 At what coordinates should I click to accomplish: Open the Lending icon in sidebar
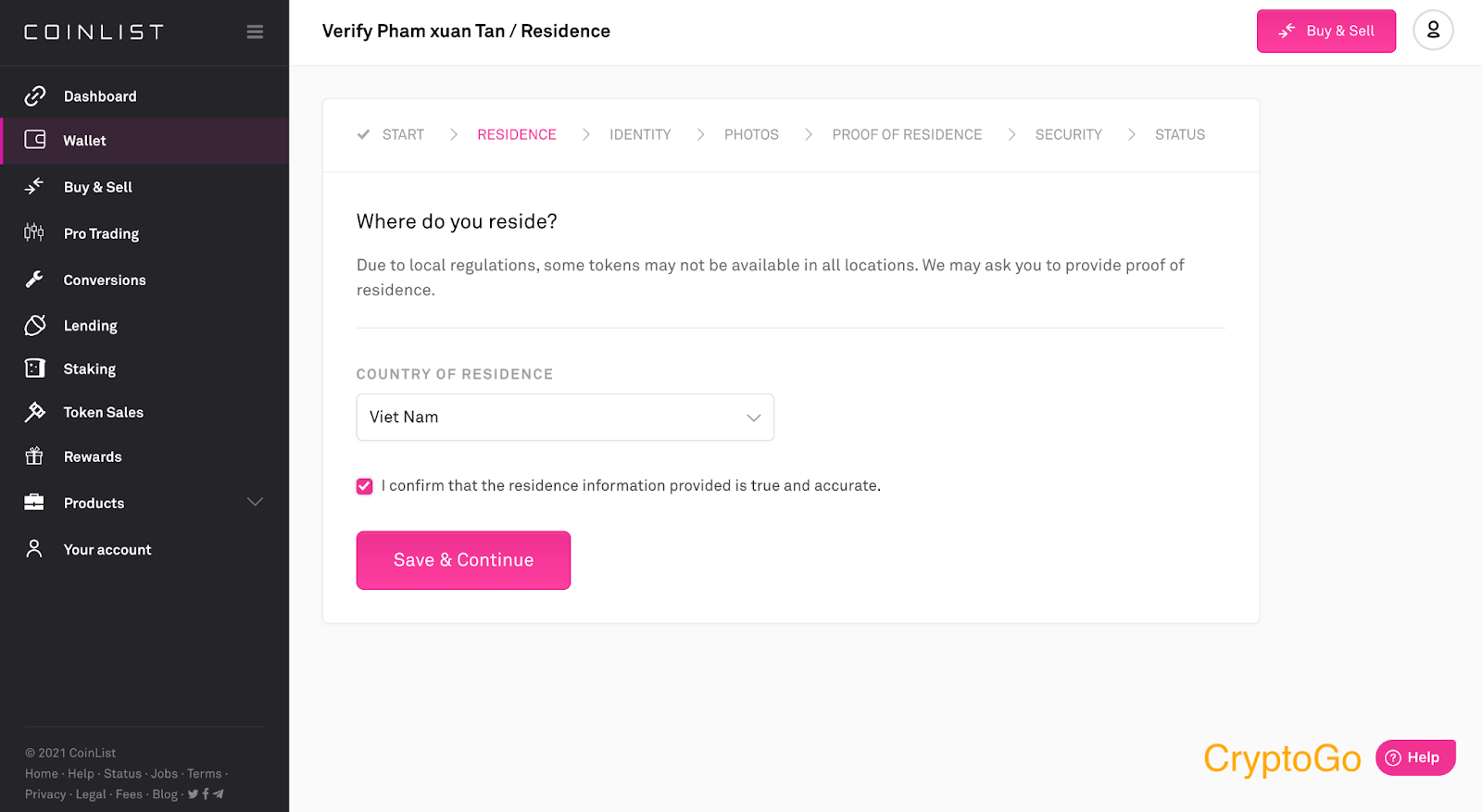35,325
